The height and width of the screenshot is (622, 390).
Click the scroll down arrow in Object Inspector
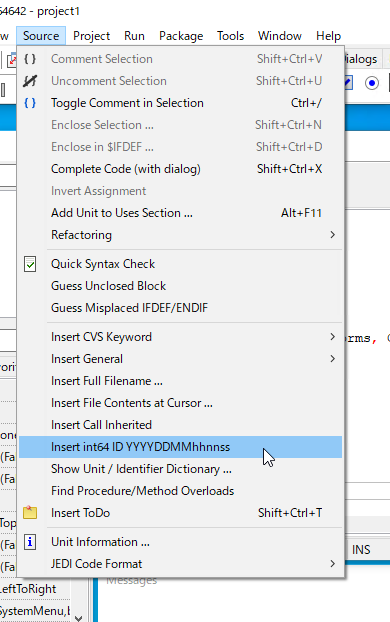click(79, 618)
